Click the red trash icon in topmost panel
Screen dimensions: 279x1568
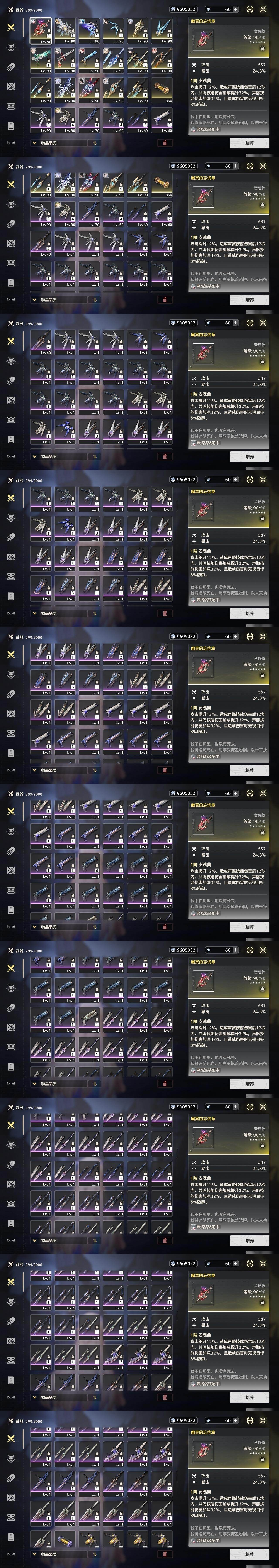165,143
